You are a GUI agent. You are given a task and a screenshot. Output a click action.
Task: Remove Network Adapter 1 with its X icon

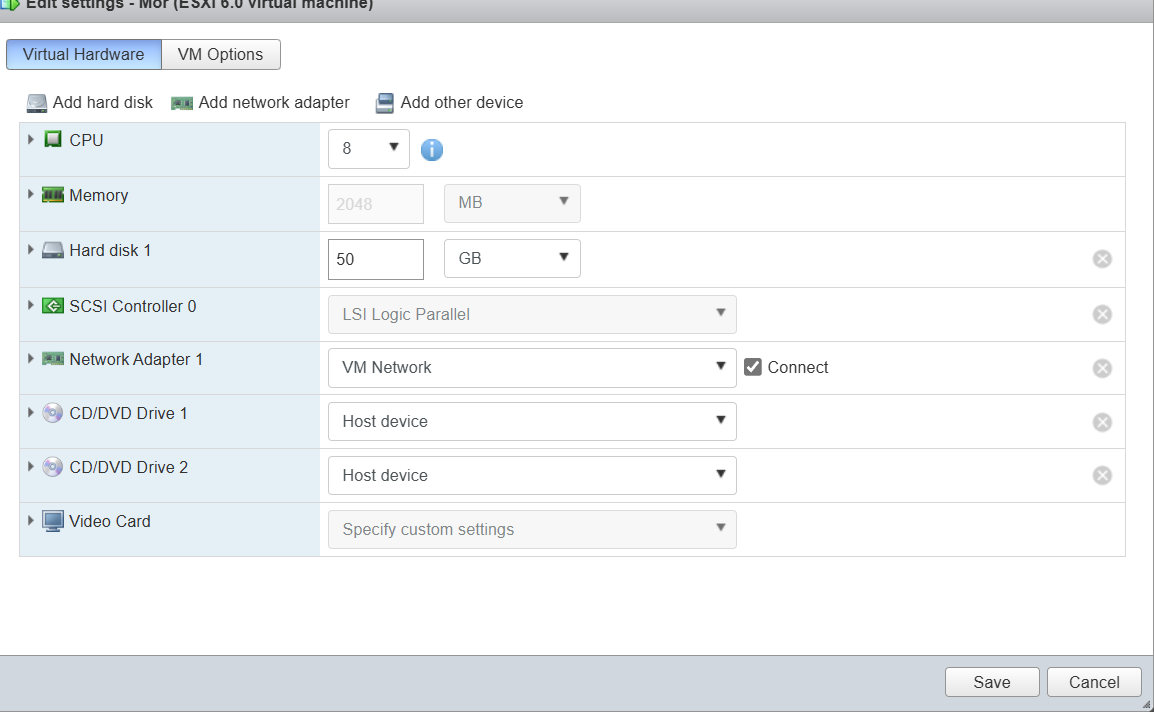tap(1102, 368)
